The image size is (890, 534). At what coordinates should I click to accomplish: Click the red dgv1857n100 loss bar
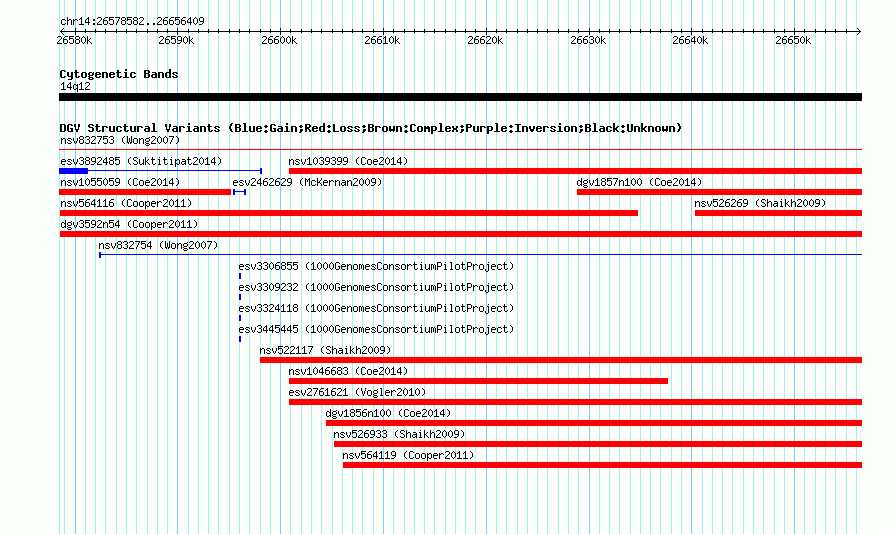[x=719, y=192]
